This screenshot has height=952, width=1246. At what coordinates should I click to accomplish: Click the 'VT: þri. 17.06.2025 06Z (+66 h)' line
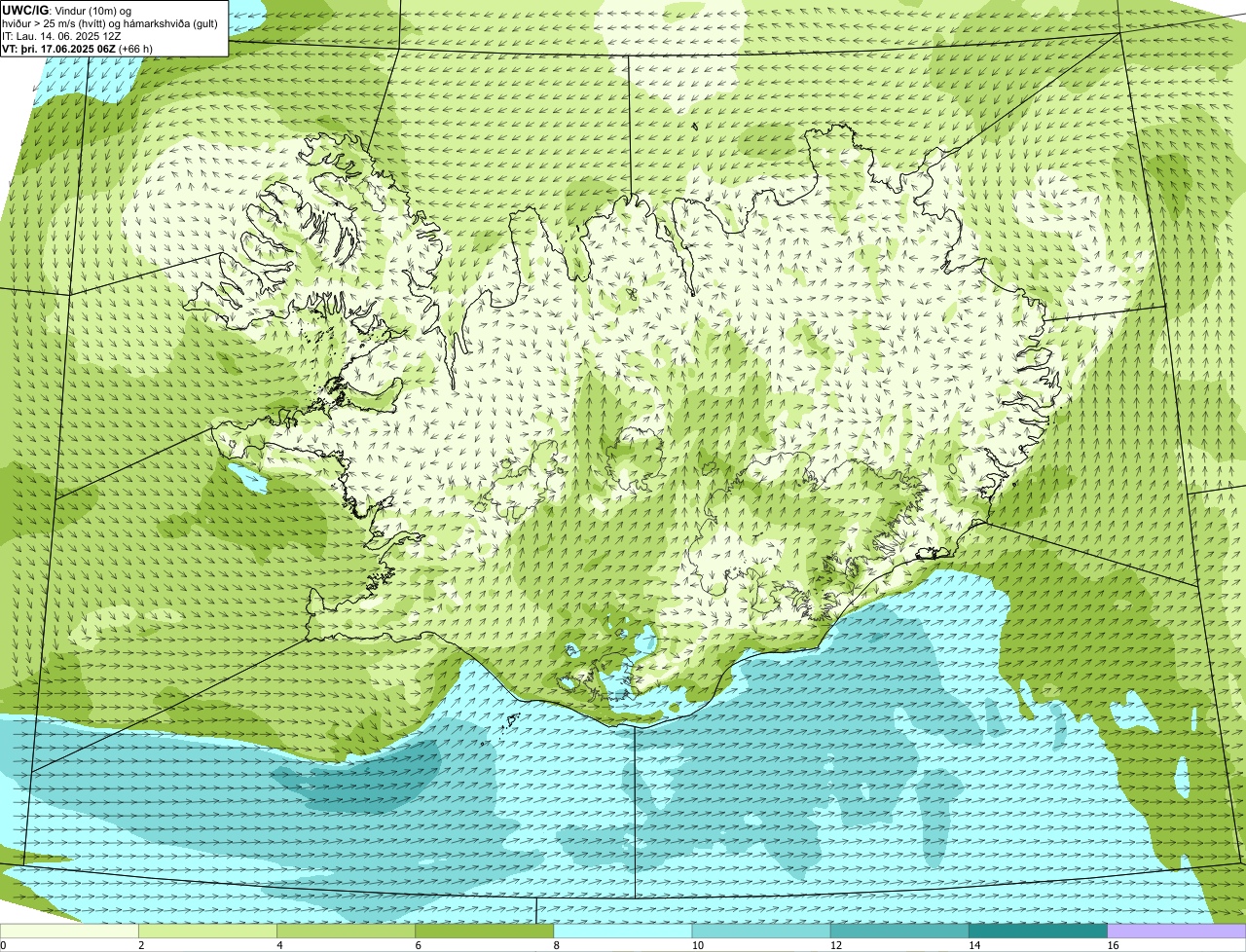(77, 48)
